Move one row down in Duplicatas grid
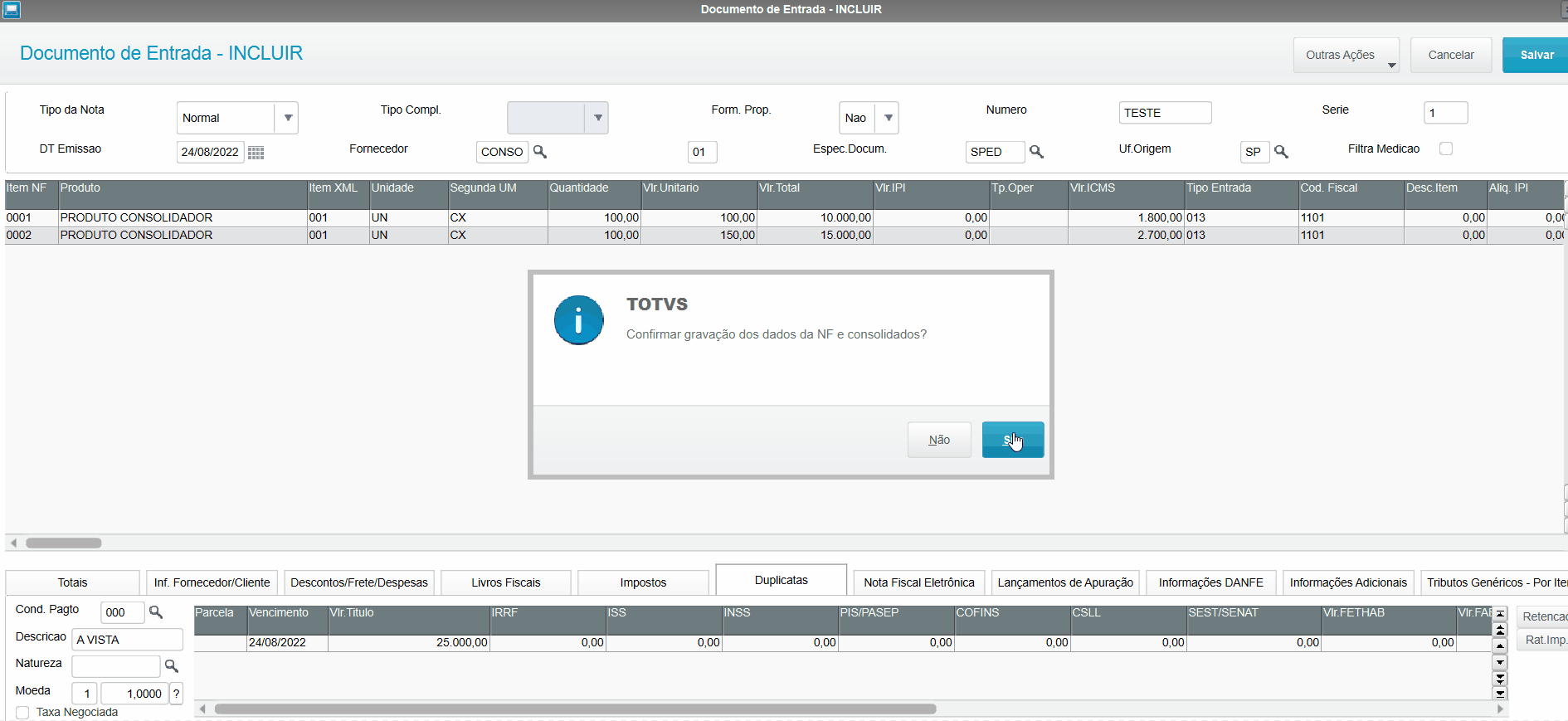Image resolution: width=1568 pixels, height=721 pixels. coord(1500,662)
